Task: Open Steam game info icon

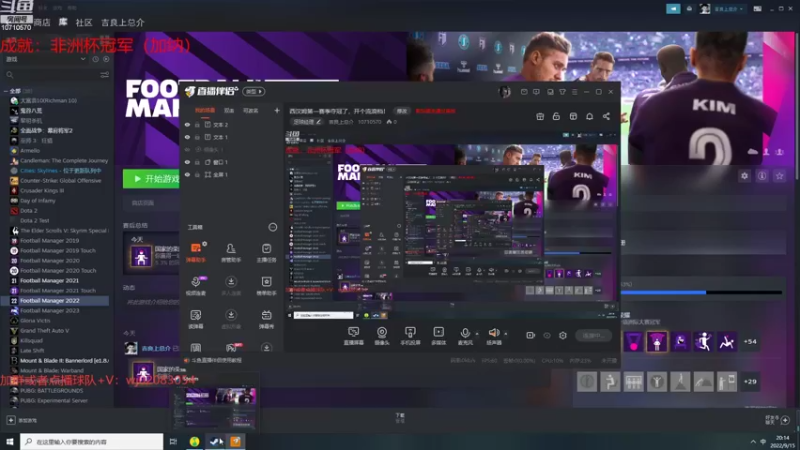Action: click(762, 176)
